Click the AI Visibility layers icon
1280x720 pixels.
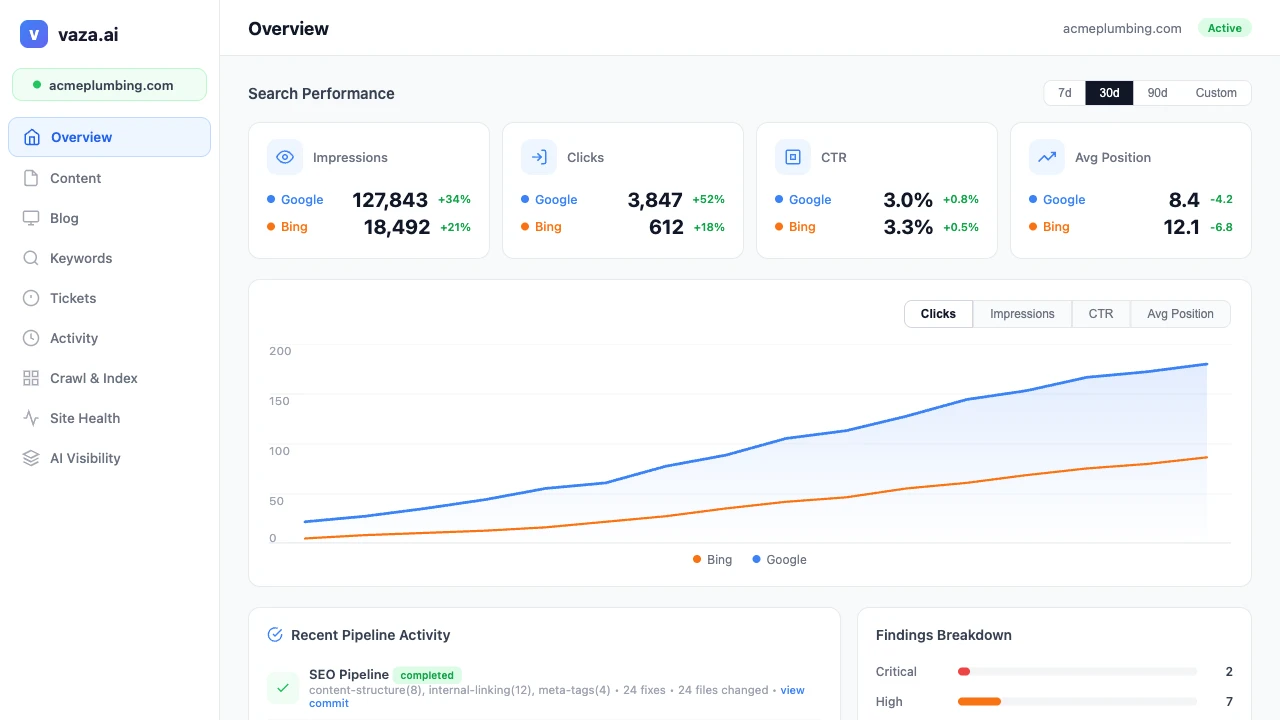coord(31,458)
